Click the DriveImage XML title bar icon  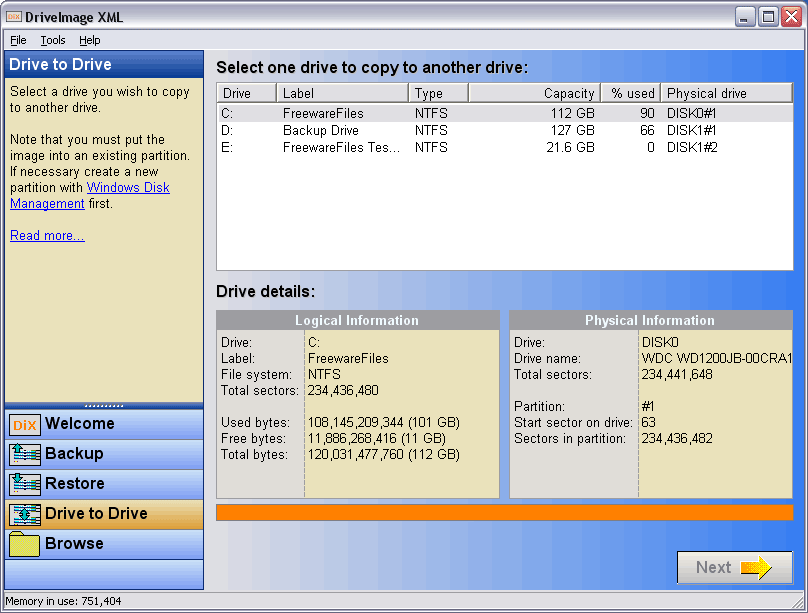(13, 17)
